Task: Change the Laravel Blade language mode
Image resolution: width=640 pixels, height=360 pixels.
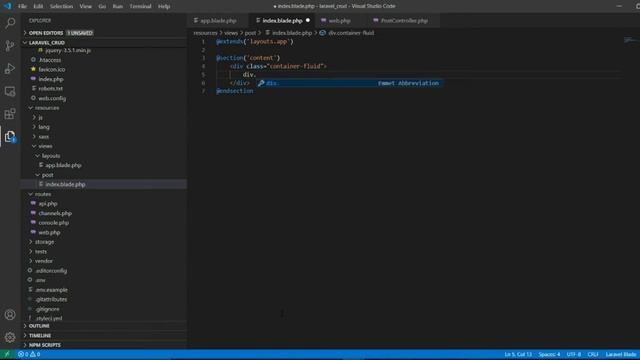Action: (x=620, y=354)
